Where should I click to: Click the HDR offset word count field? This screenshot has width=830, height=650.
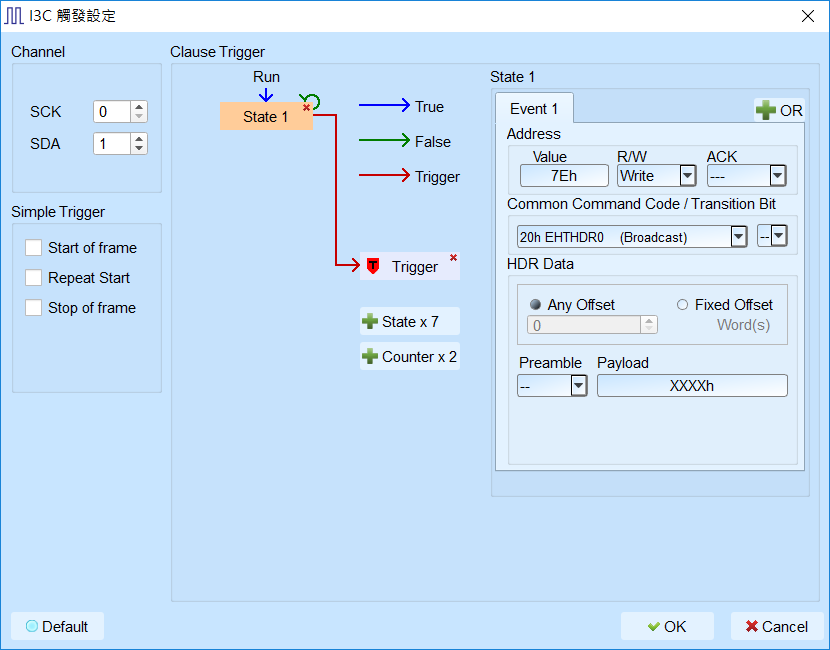click(584, 325)
